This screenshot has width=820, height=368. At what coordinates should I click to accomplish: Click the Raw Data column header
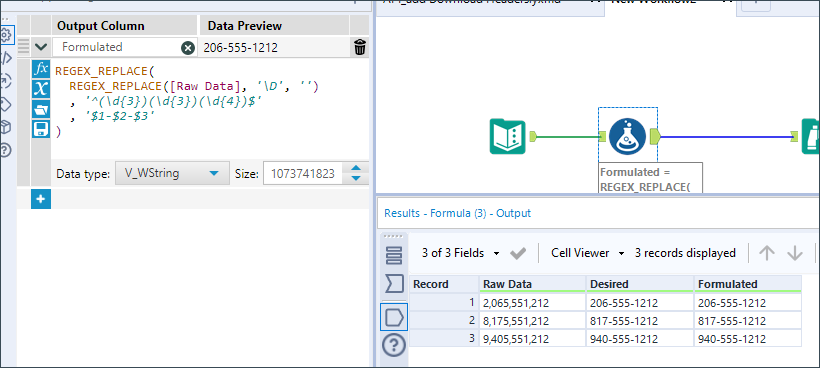(x=533, y=284)
